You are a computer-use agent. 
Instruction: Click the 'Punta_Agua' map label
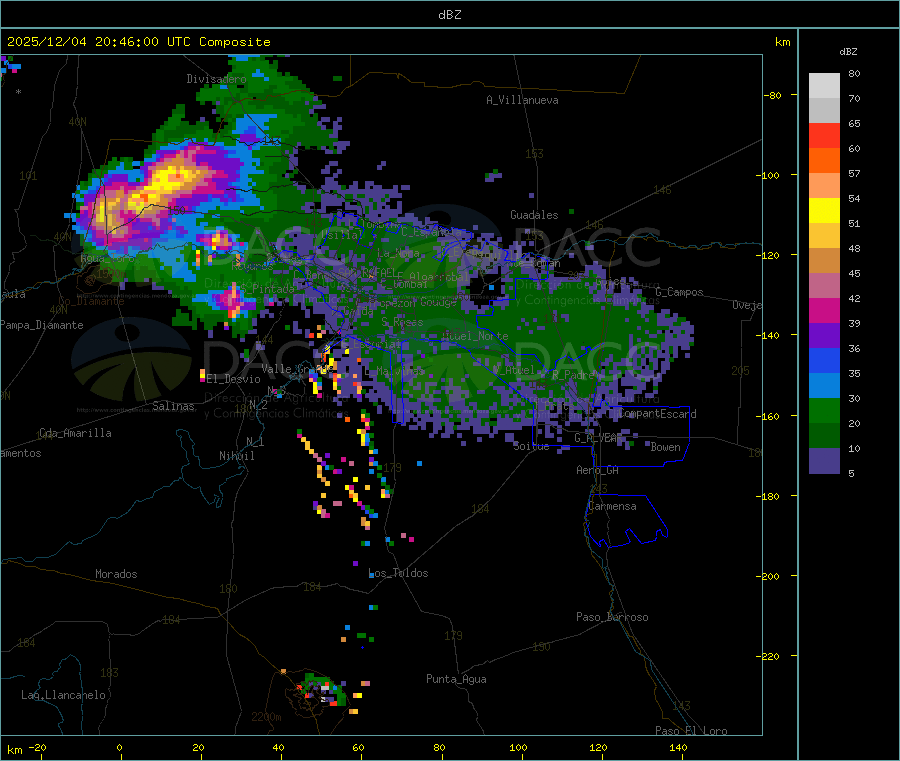tap(456, 679)
